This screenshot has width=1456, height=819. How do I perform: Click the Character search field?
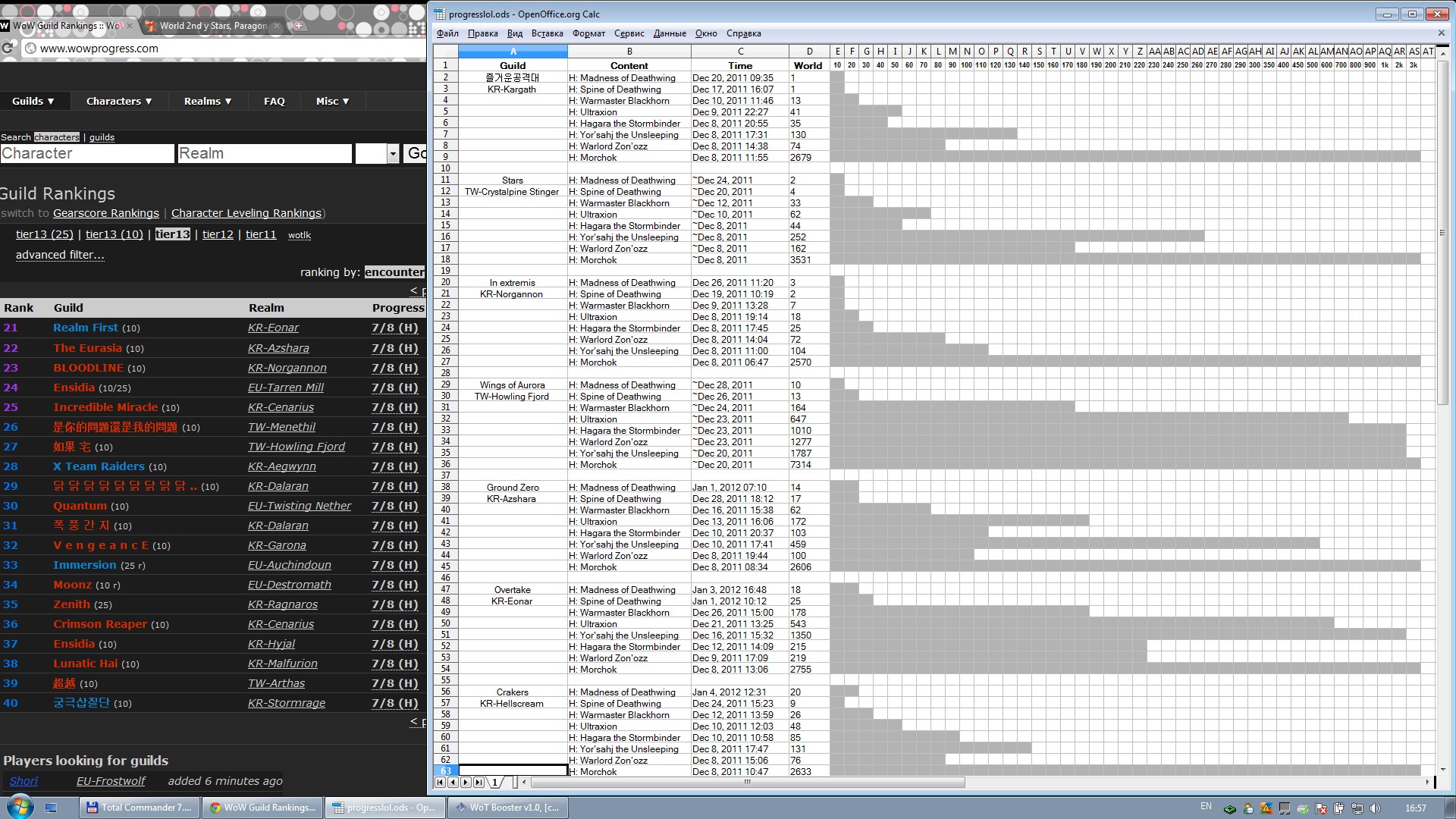tap(87, 153)
